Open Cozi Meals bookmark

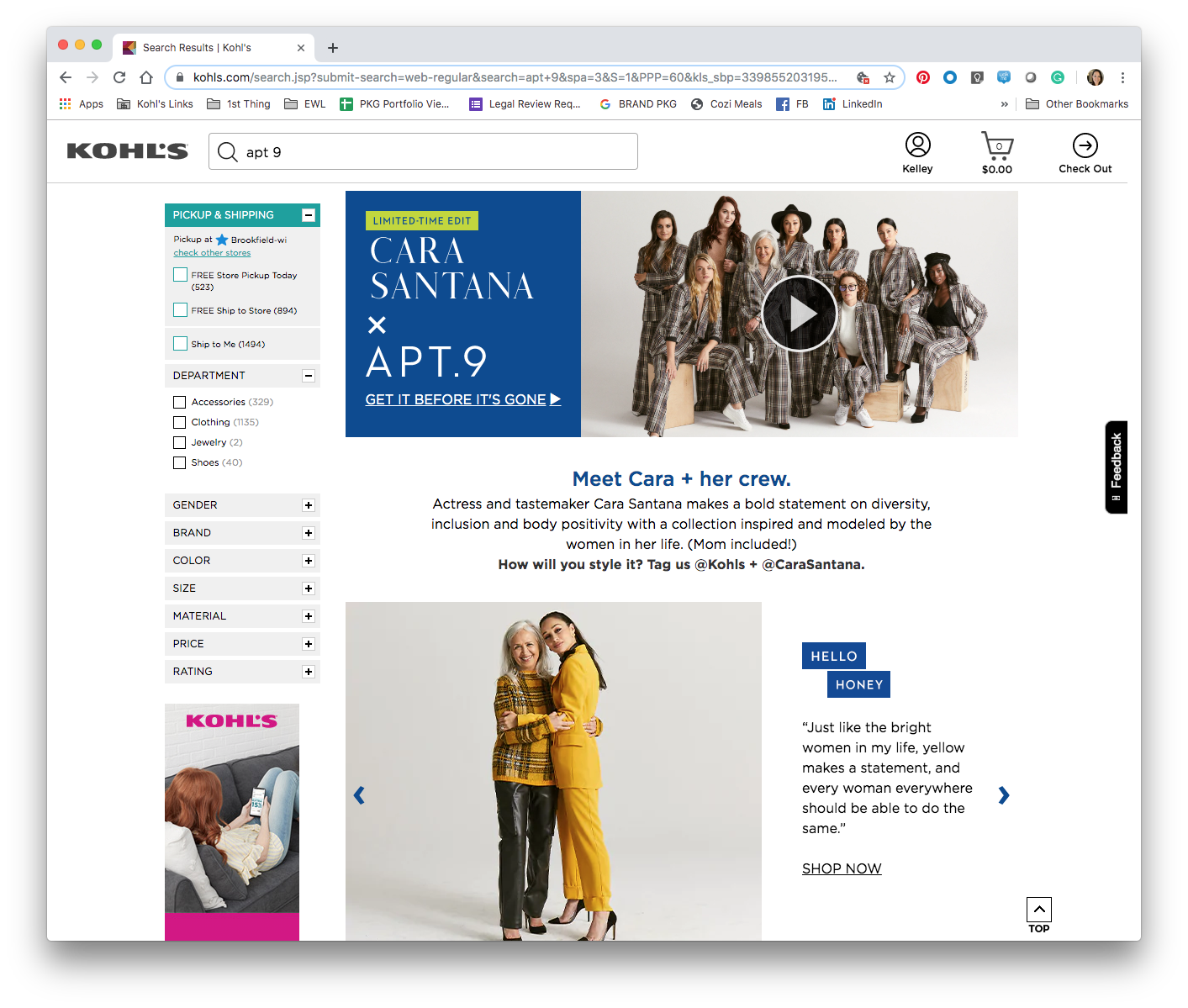point(726,104)
